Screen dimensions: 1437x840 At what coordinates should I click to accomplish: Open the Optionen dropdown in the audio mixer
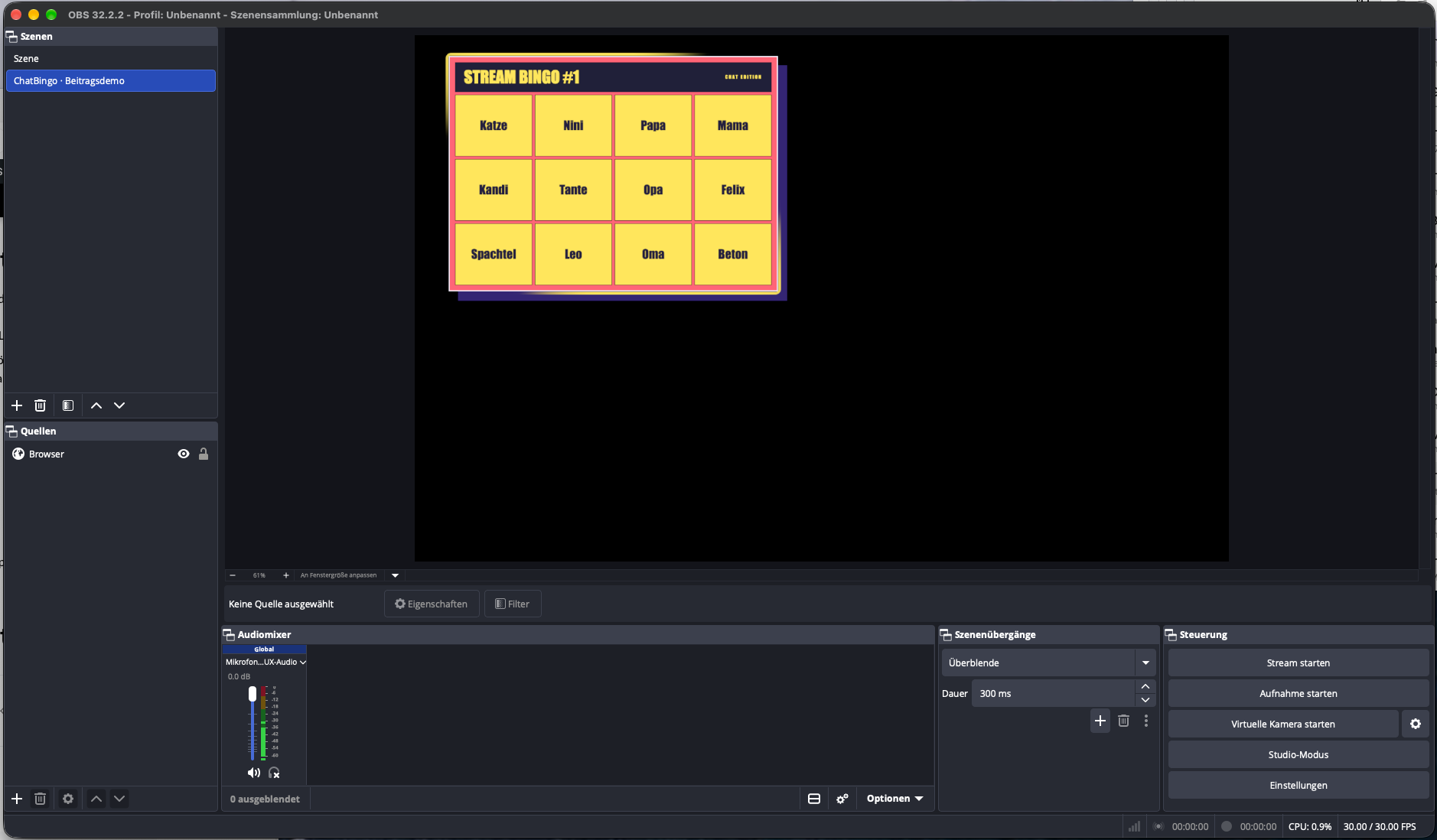pos(894,799)
